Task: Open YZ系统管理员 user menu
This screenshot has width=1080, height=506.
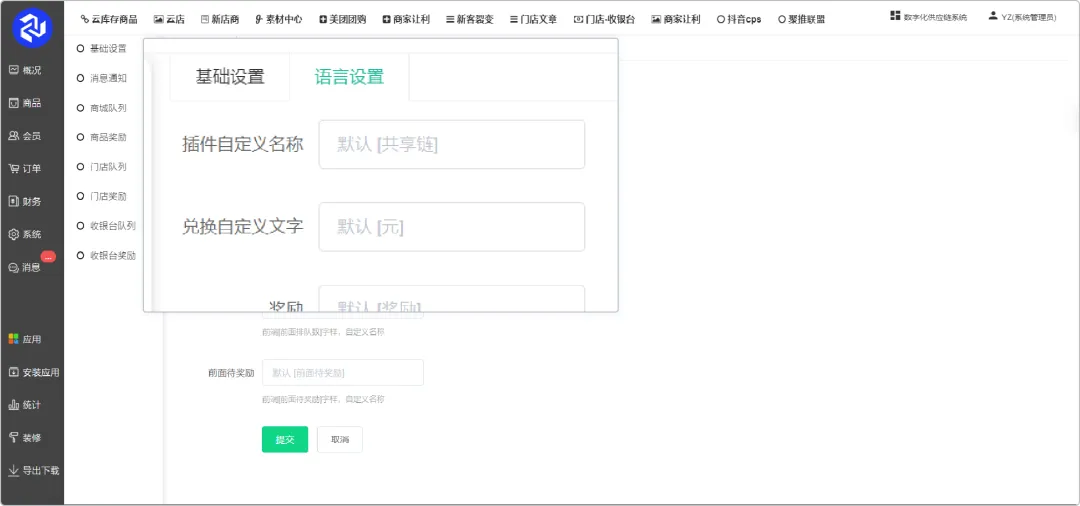Action: [x=1022, y=17]
